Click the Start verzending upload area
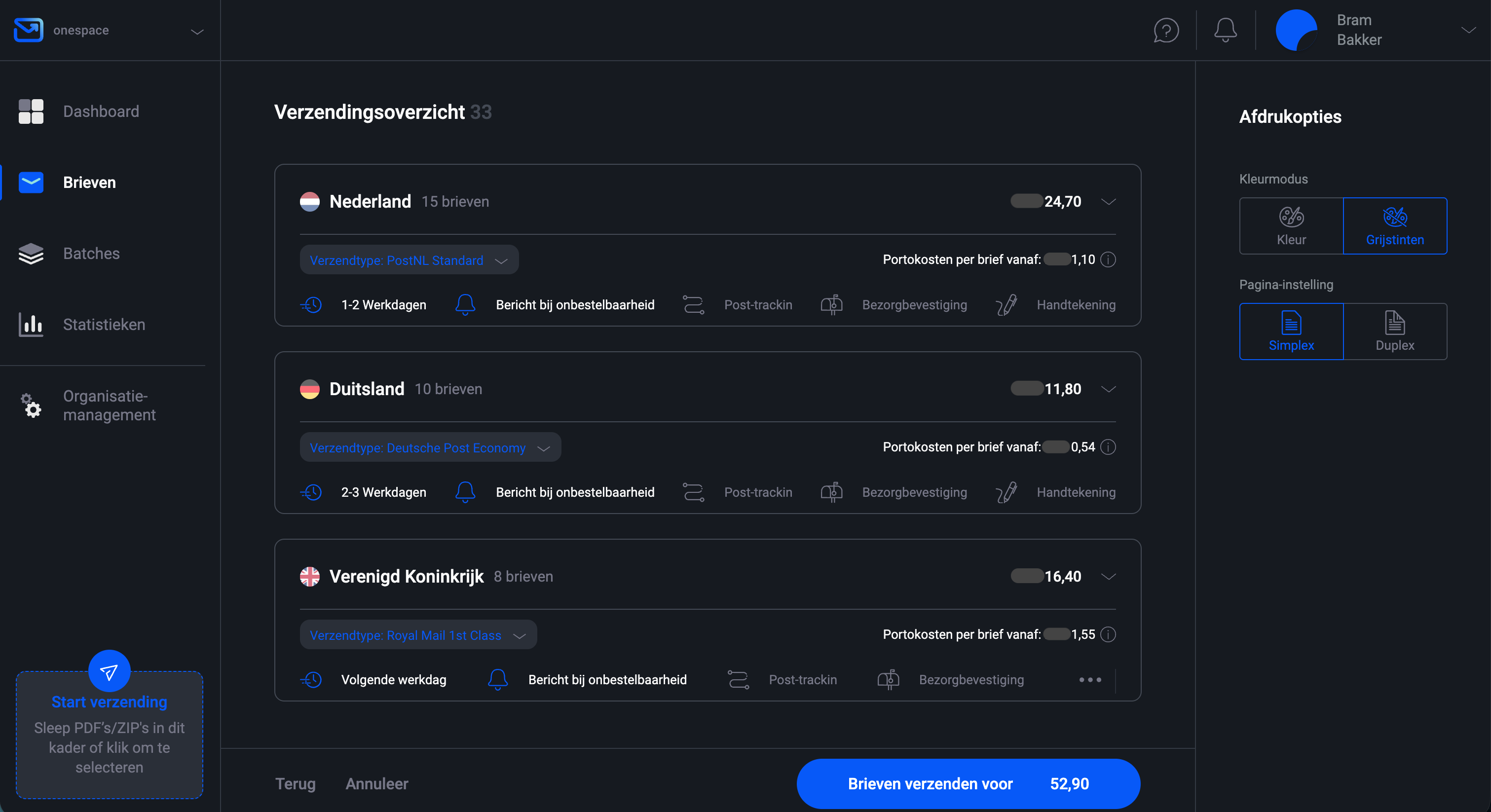This screenshot has height=812, width=1491. coord(109,735)
